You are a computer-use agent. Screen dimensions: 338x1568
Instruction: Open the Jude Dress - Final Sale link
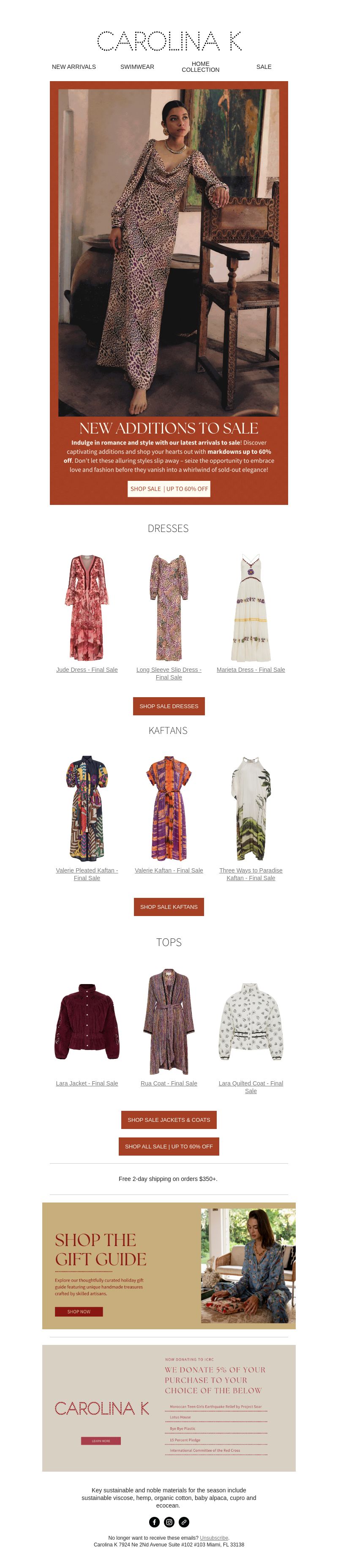(87, 670)
